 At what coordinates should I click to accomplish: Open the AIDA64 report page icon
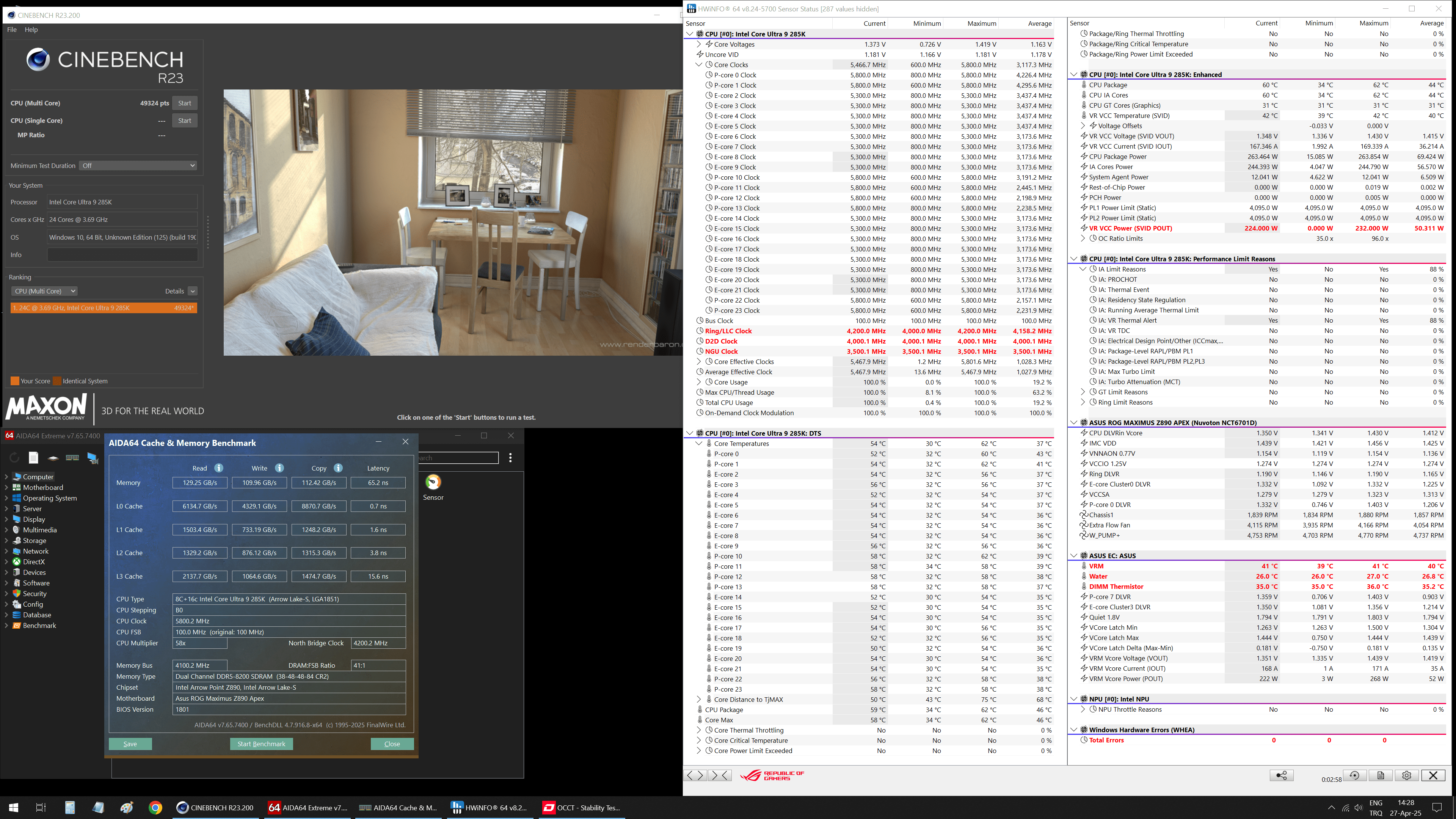pyautogui.click(x=34, y=457)
